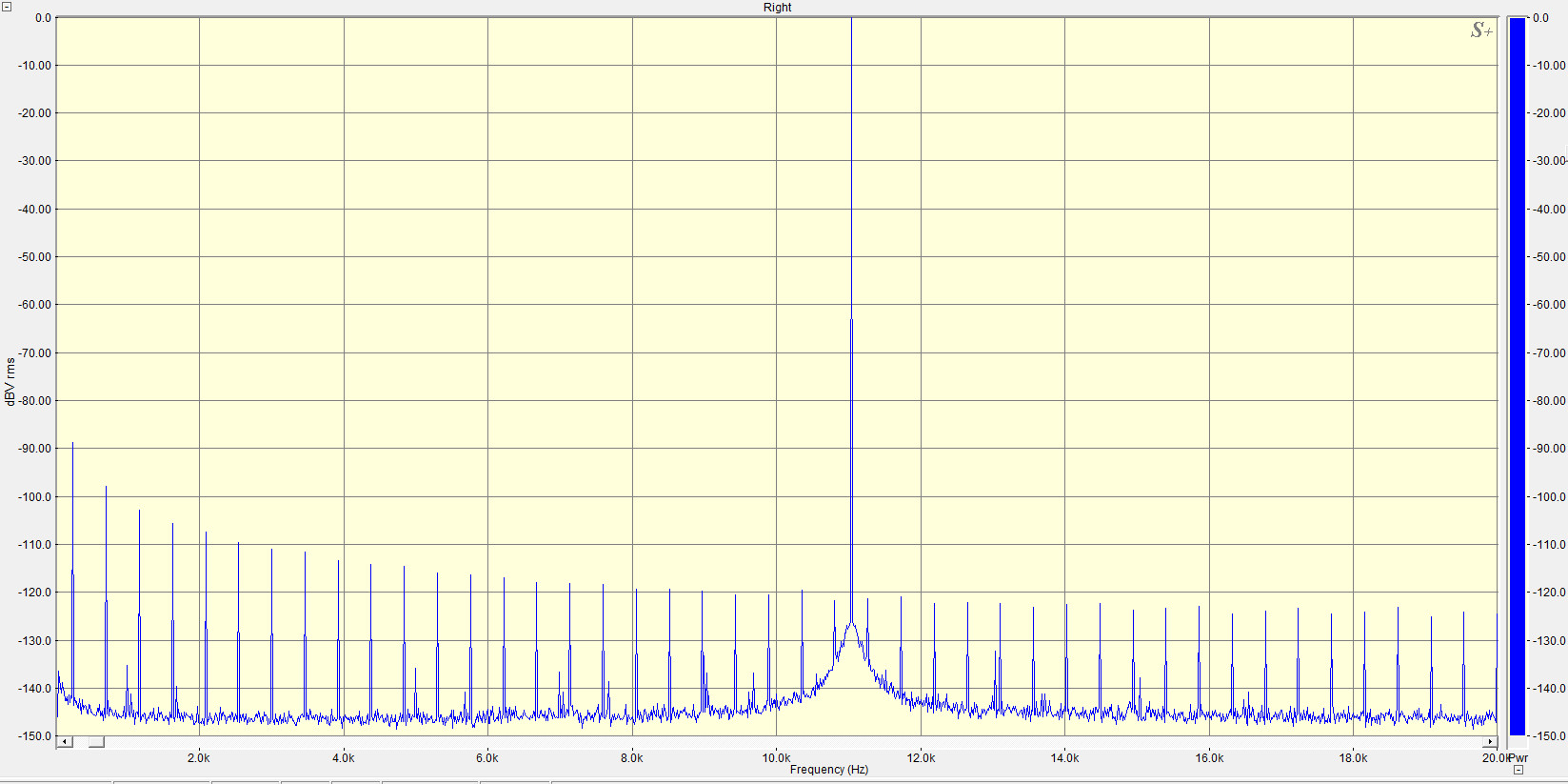1568x784 pixels.
Task: Click the -150.0 label on the left amplitude axis
Action: point(35,736)
